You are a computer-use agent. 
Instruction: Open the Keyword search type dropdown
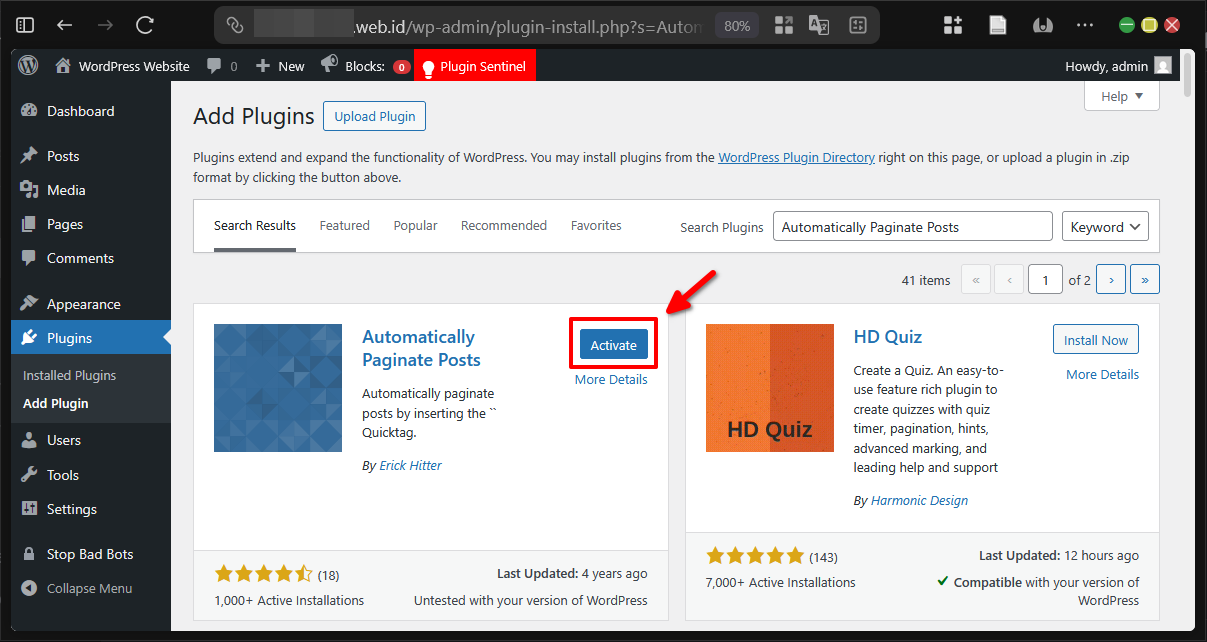[1105, 226]
